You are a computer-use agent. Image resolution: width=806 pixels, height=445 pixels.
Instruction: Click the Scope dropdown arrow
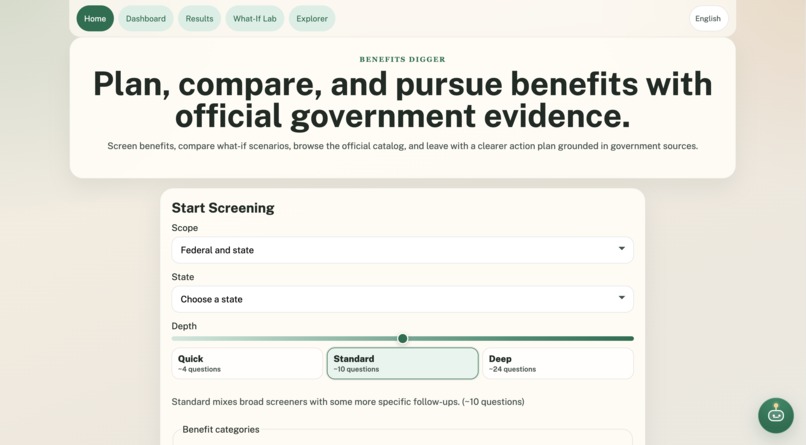621,249
